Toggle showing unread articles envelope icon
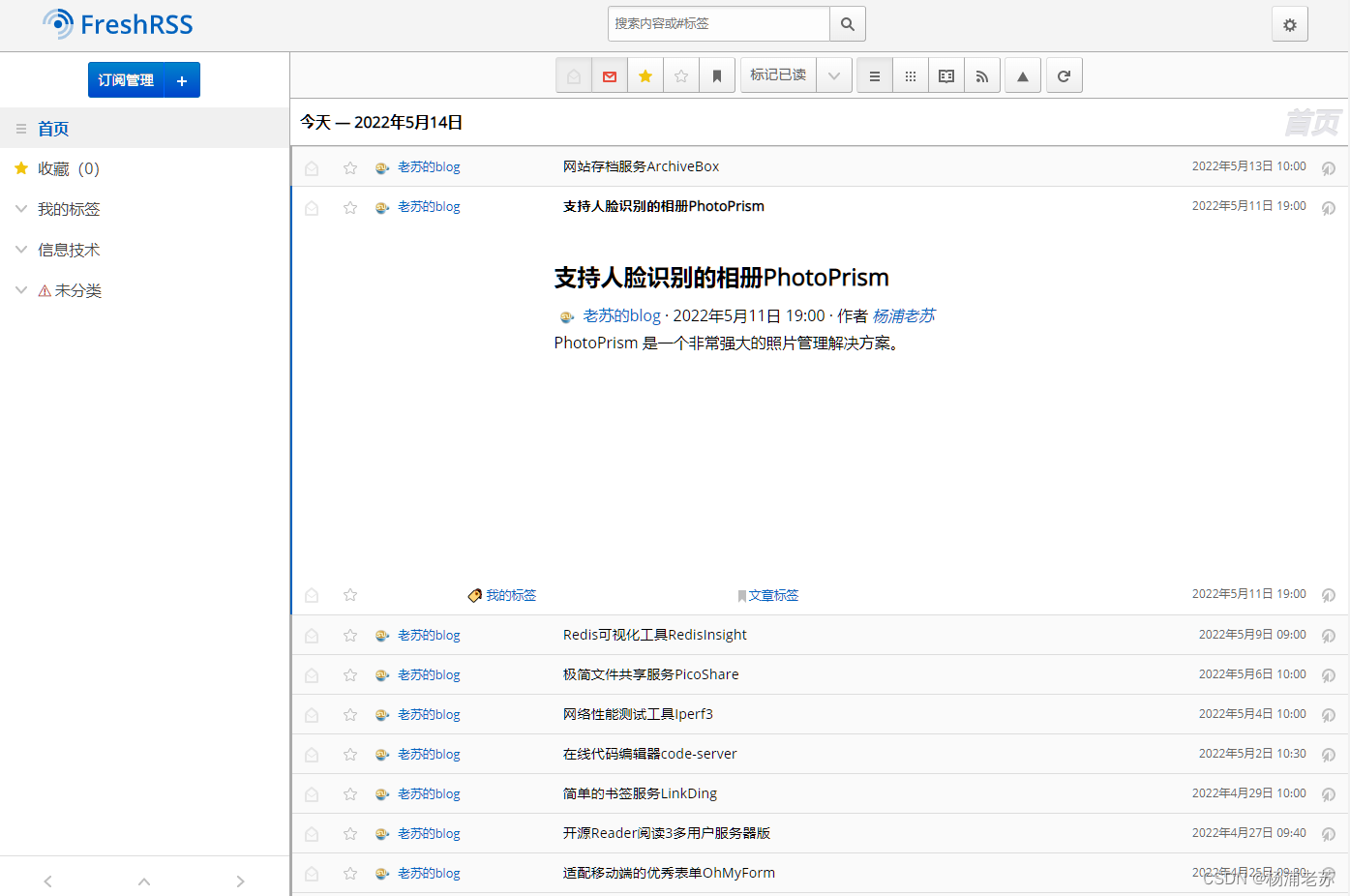 click(610, 76)
